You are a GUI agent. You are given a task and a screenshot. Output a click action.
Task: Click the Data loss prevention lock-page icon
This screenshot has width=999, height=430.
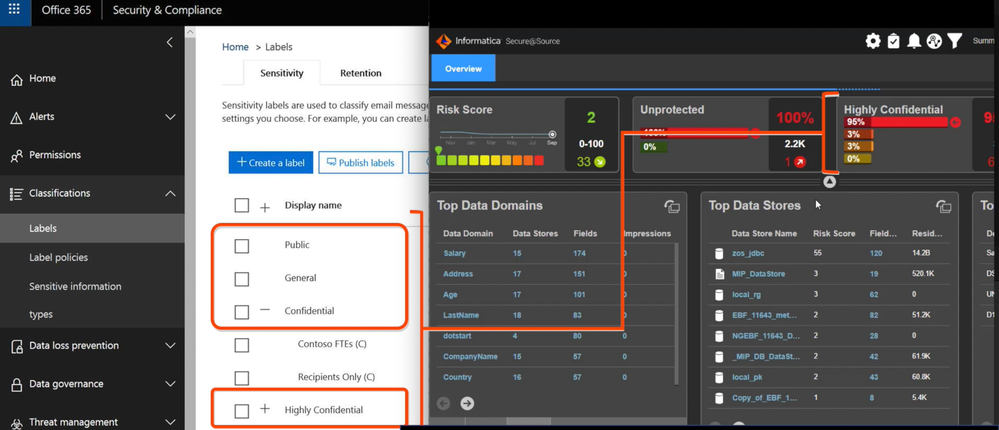tap(17, 346)
